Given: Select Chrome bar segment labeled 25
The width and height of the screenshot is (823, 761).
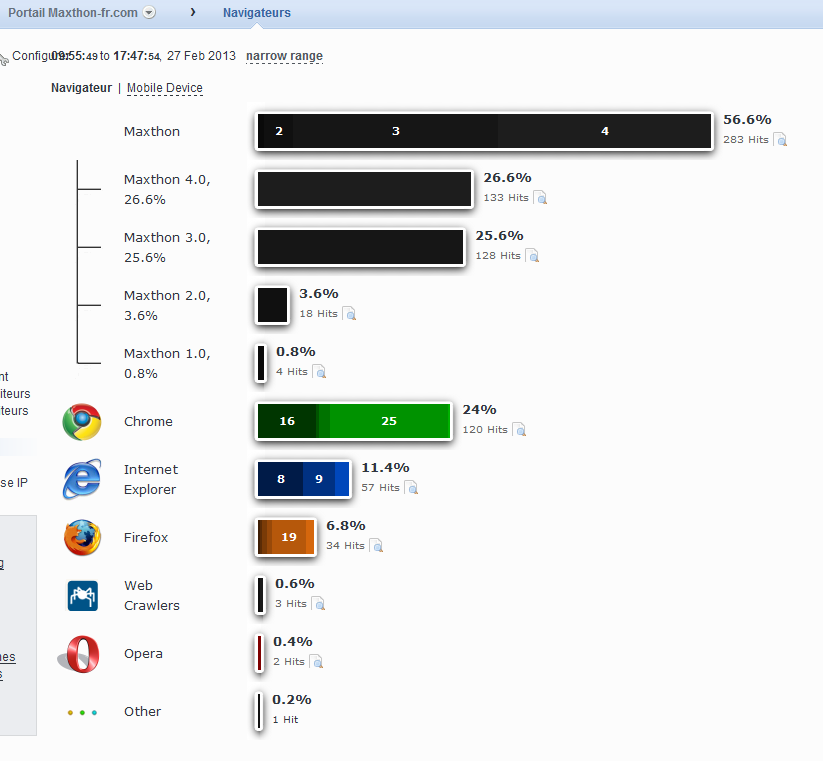Looking at the screenshot, I should coord(389,421).
